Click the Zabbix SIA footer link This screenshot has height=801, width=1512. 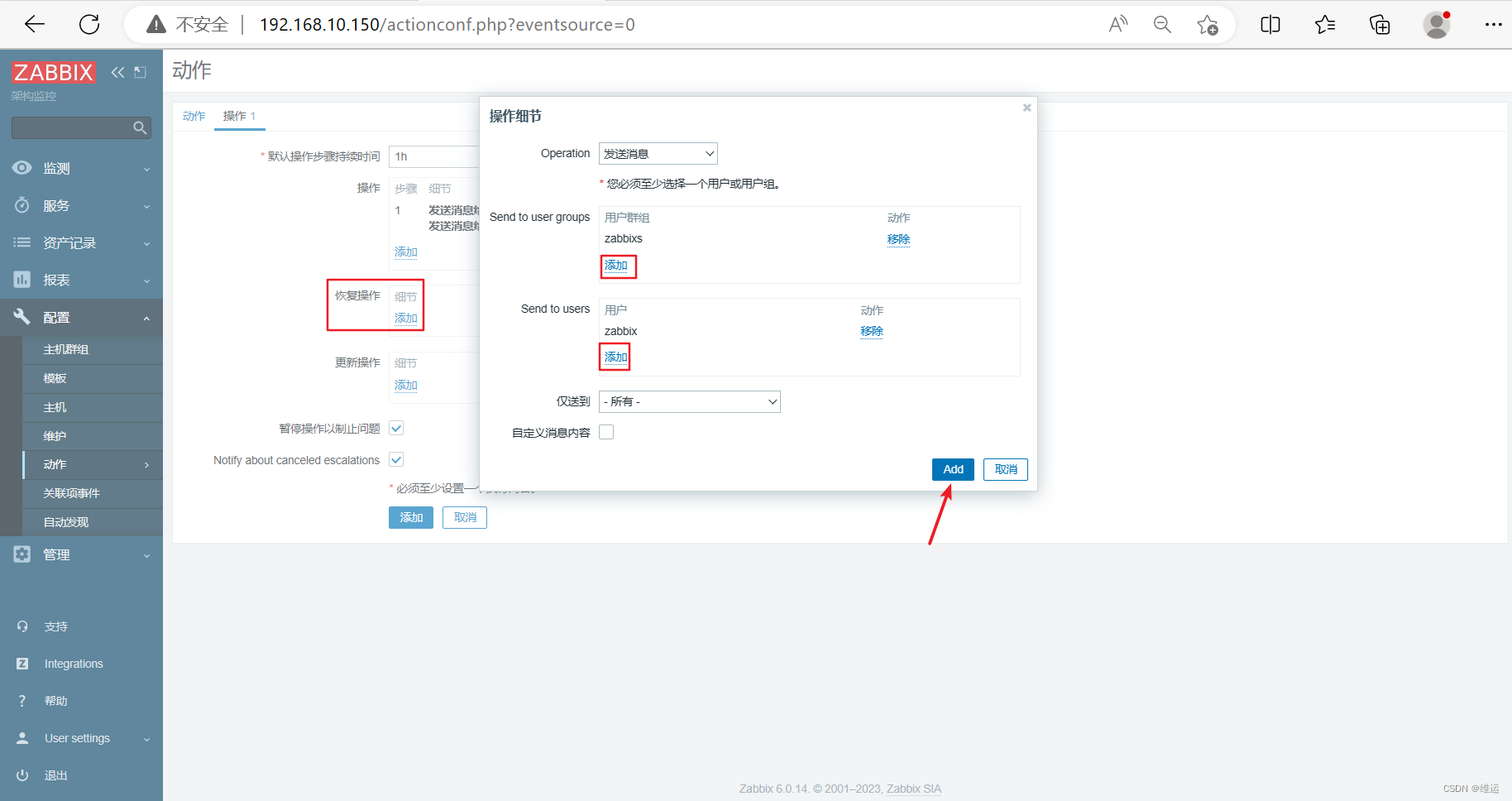(914, 789)
